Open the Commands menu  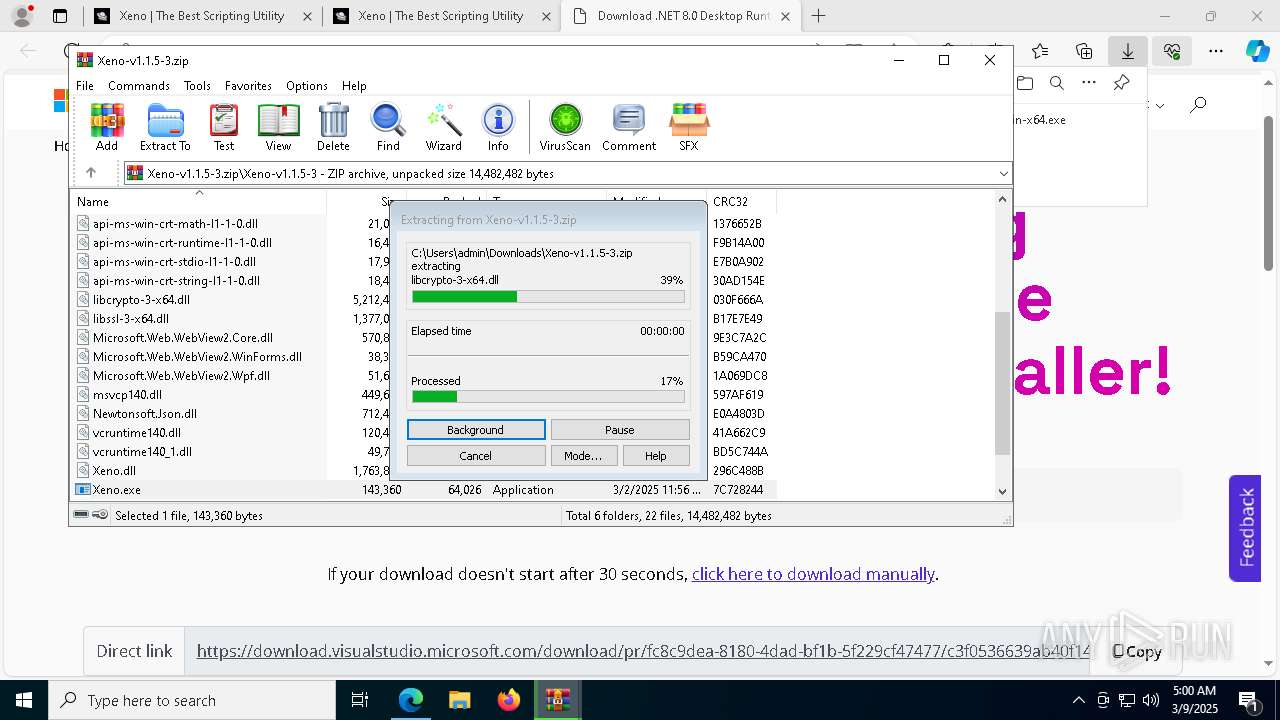(139, 86)
